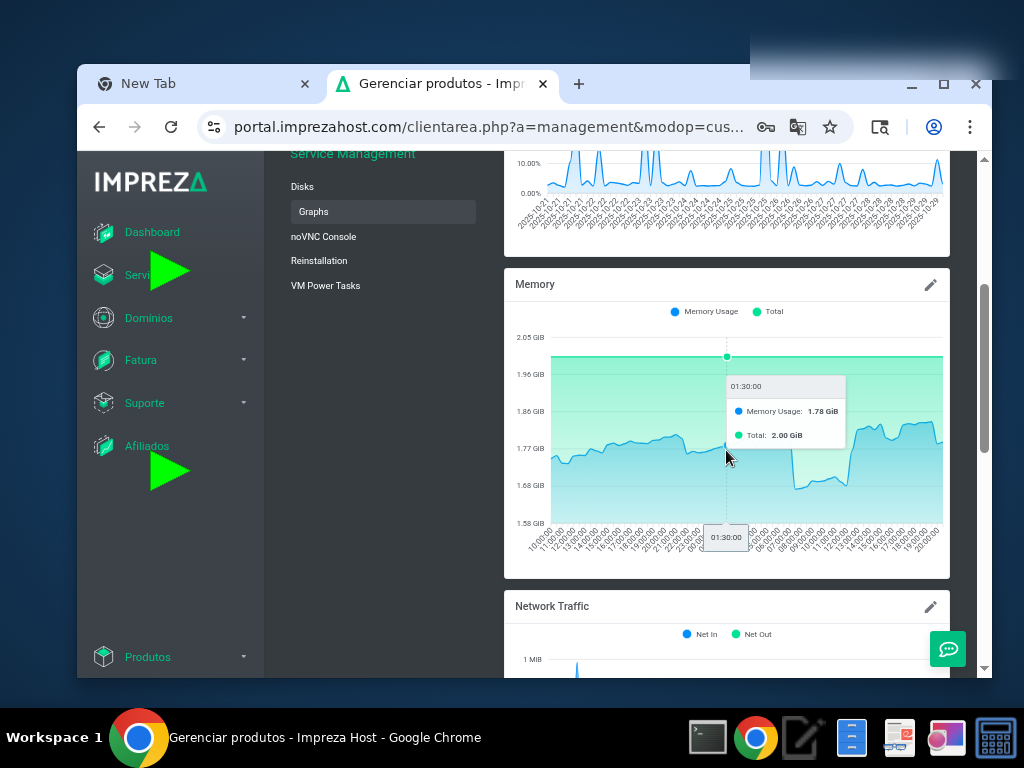Toggle Net Out legend series
Image resolution: width=1024 pixels, height=768 pixels.
click(x=752, y=634)
